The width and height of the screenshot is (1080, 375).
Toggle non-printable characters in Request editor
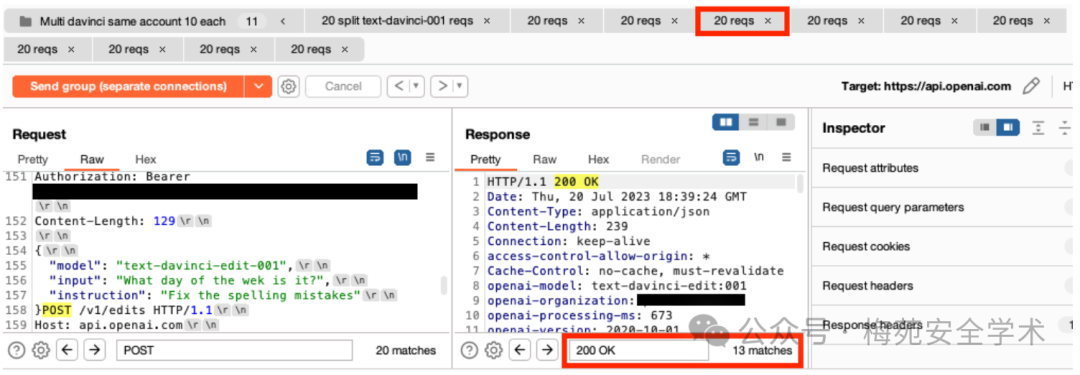(x=402, y=158)
